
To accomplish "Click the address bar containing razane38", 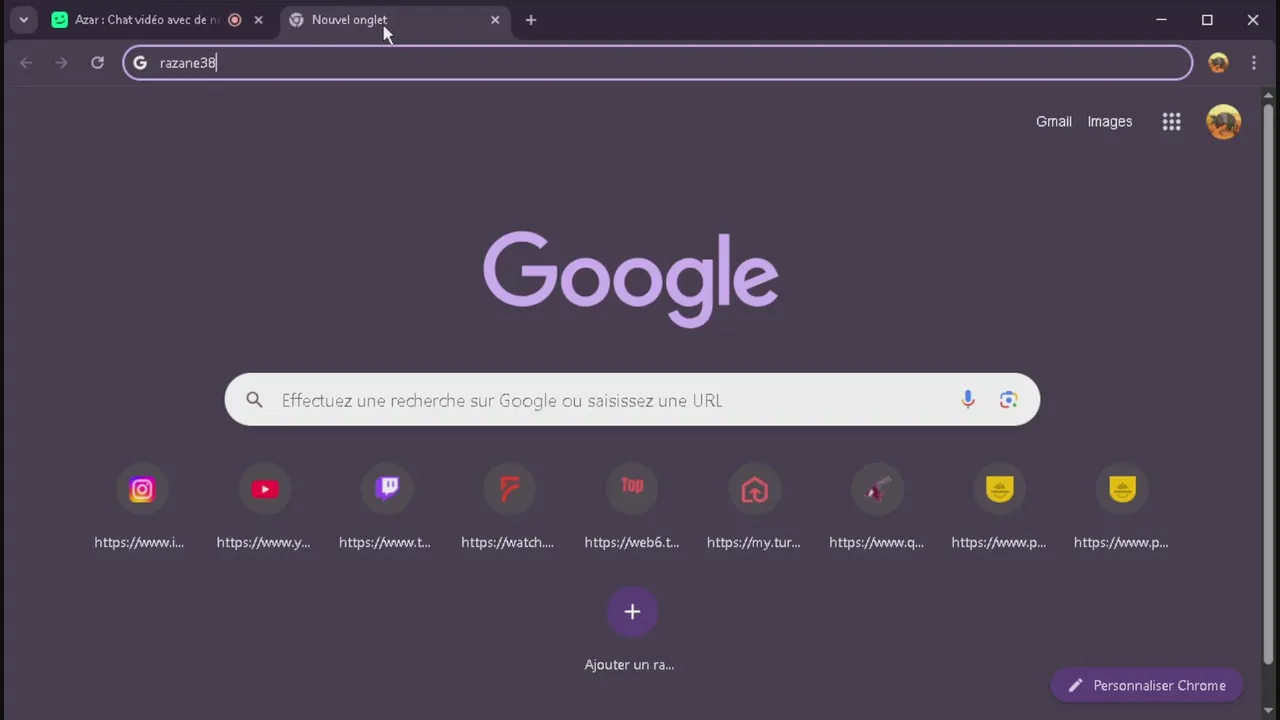I will [658, 63].
